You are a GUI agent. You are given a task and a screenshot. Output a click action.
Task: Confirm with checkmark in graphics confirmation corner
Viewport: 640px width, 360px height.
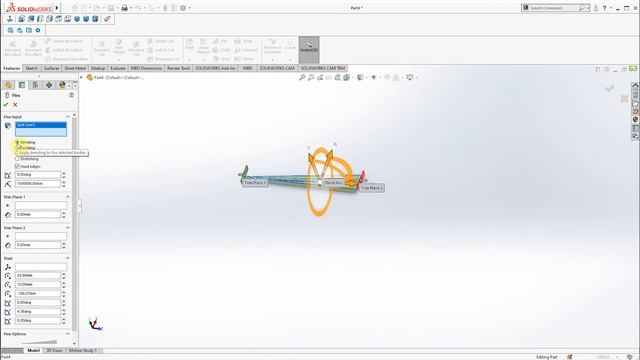click(609, 88)
